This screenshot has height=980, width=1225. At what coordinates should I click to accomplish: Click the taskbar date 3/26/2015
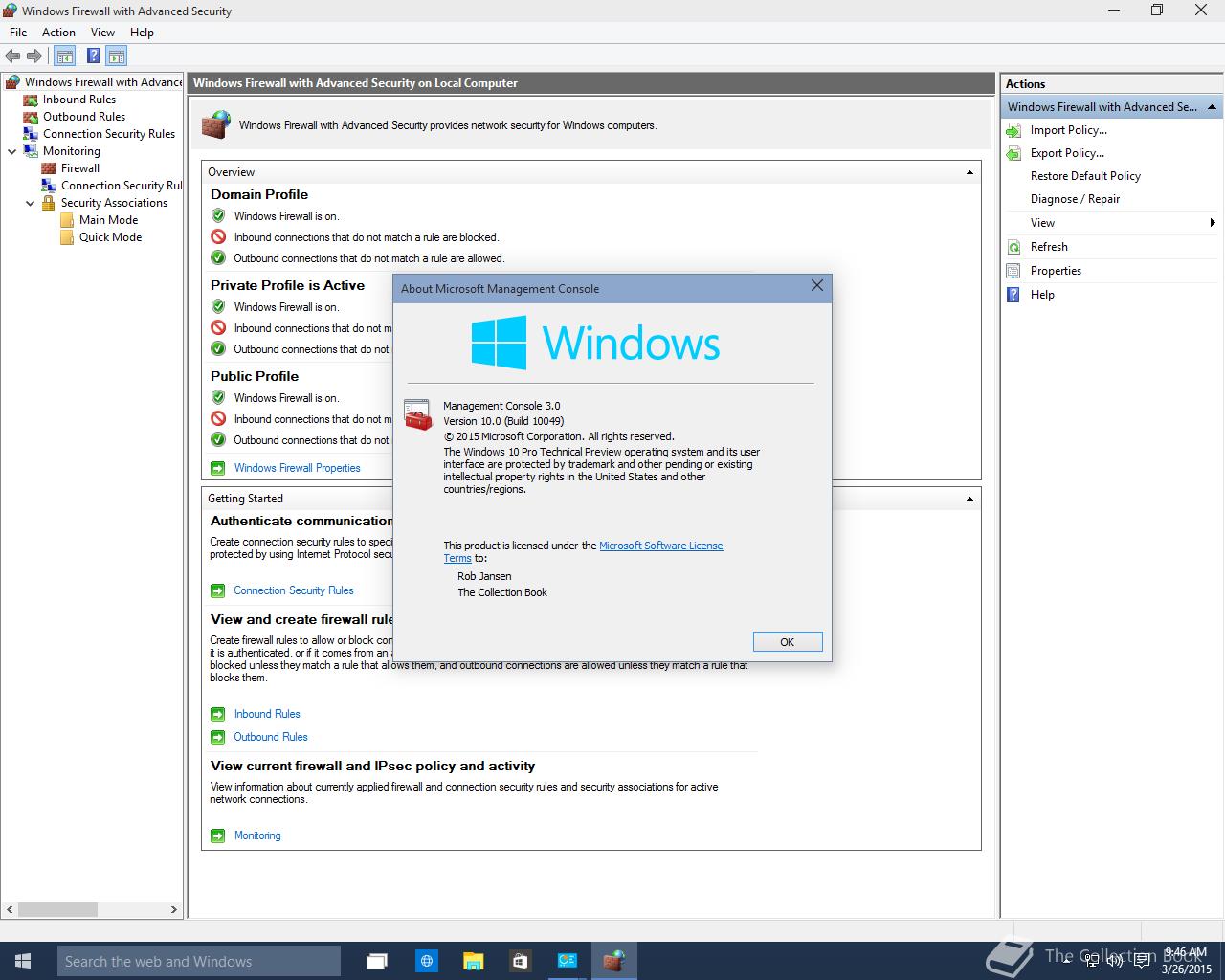1187,969
